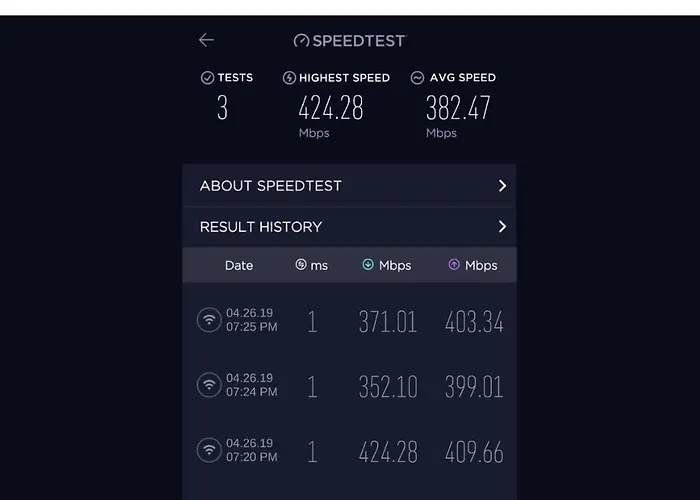Open the Result History menu row

(x=349, y=227)
